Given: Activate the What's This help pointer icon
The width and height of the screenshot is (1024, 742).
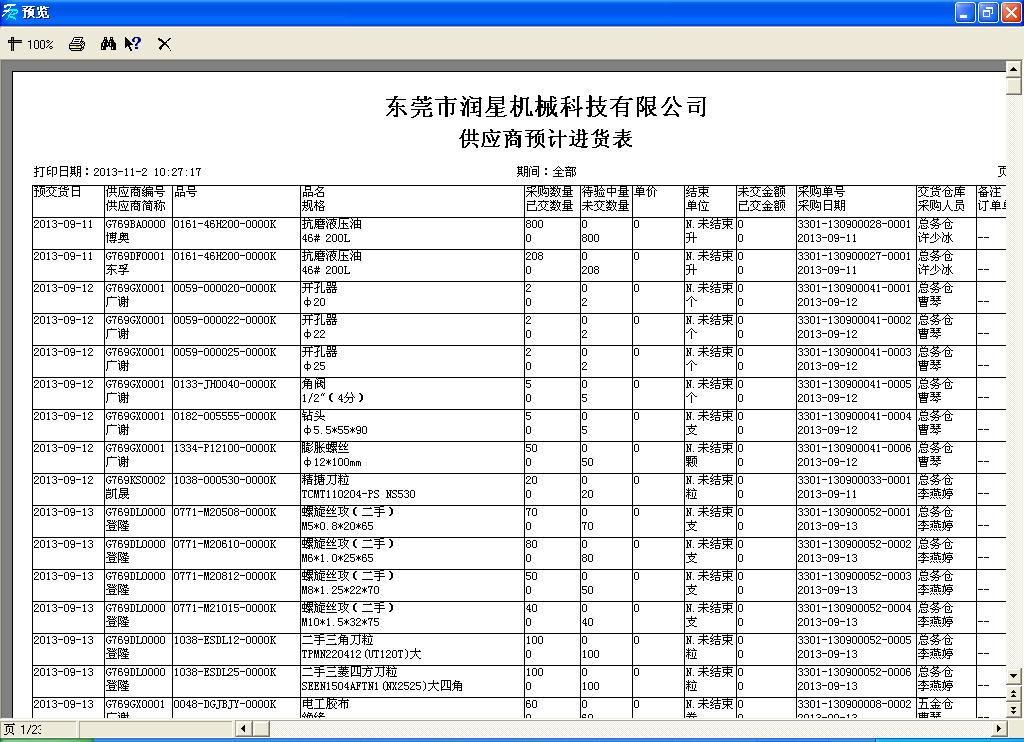Looking at the screenshot, I should point(133,44).
